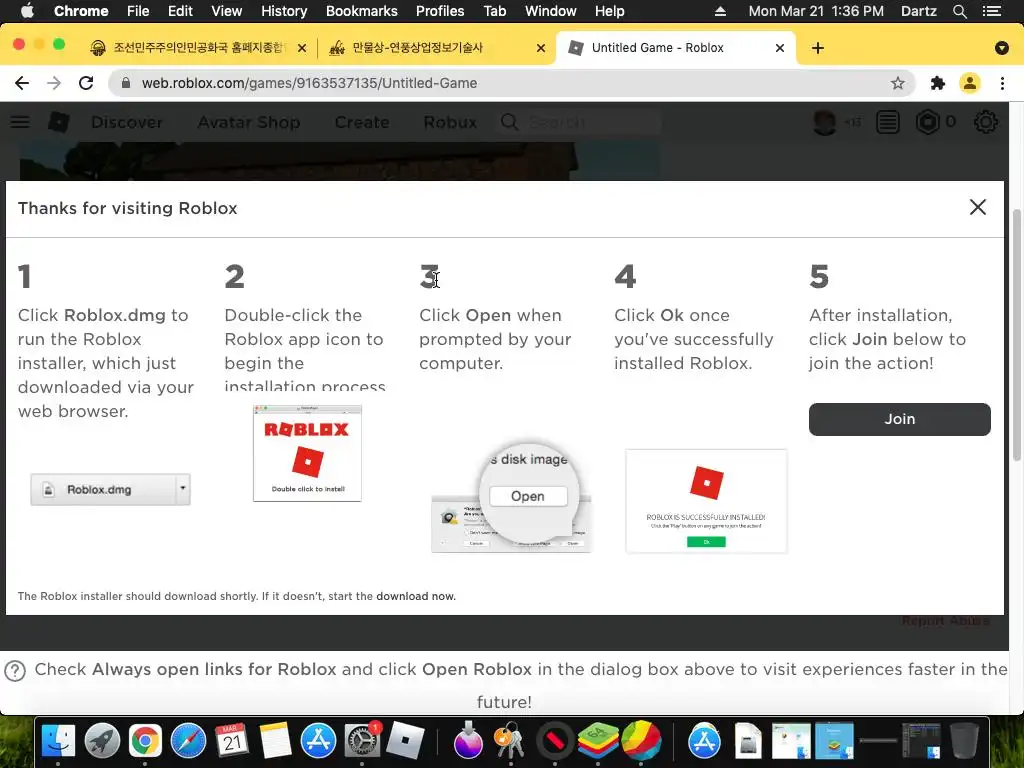Open the Window menu

click(x=551, y=11)
